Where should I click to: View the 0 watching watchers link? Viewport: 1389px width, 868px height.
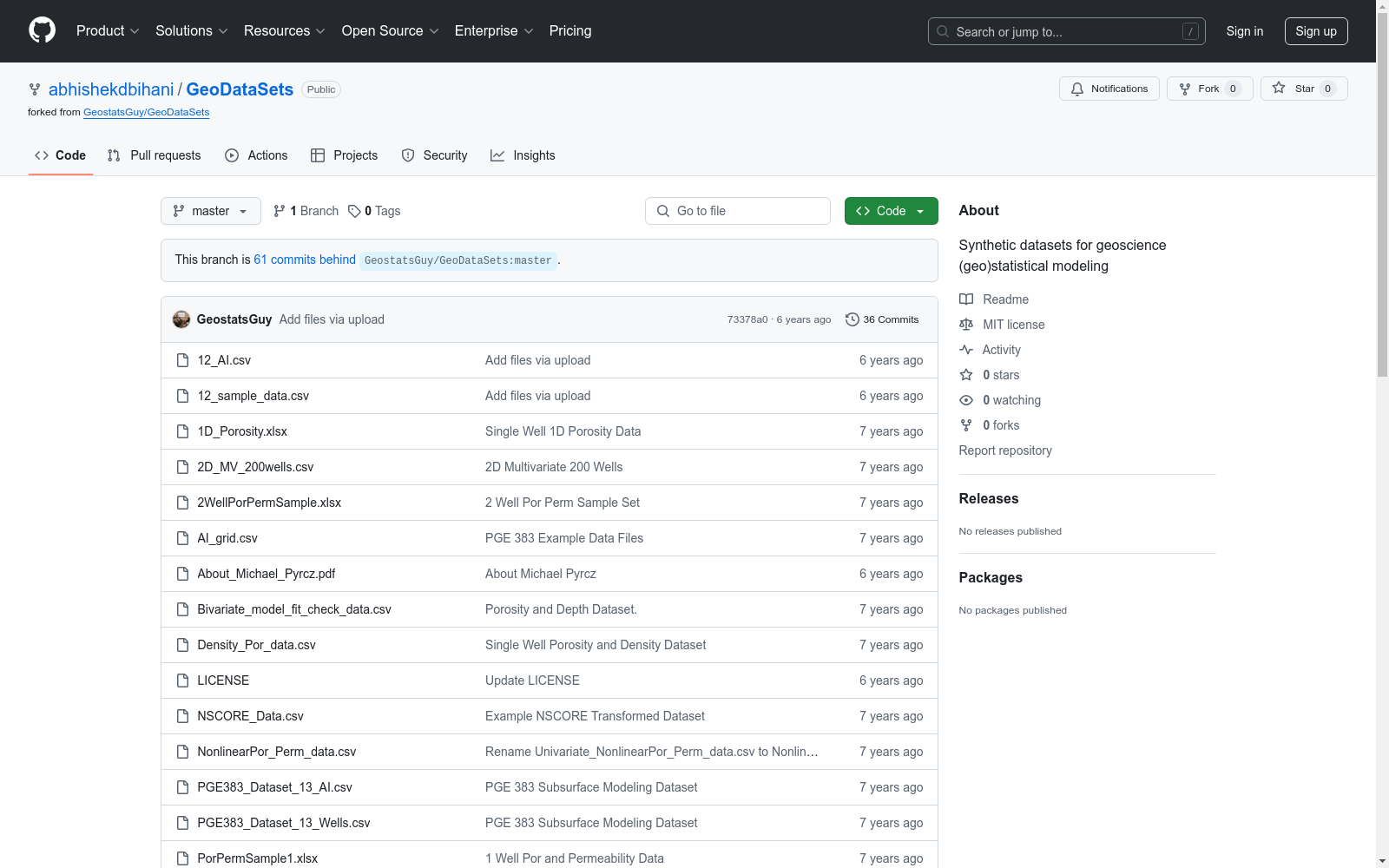point(1000,400)
